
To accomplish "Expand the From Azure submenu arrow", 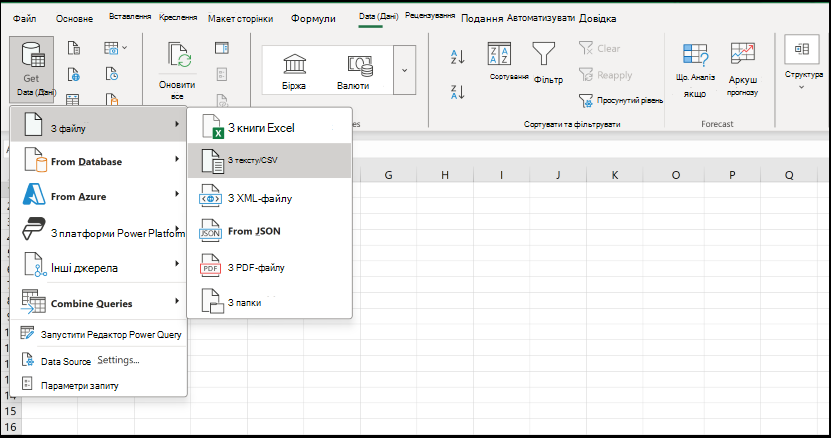I will click(x=176, y=194).
